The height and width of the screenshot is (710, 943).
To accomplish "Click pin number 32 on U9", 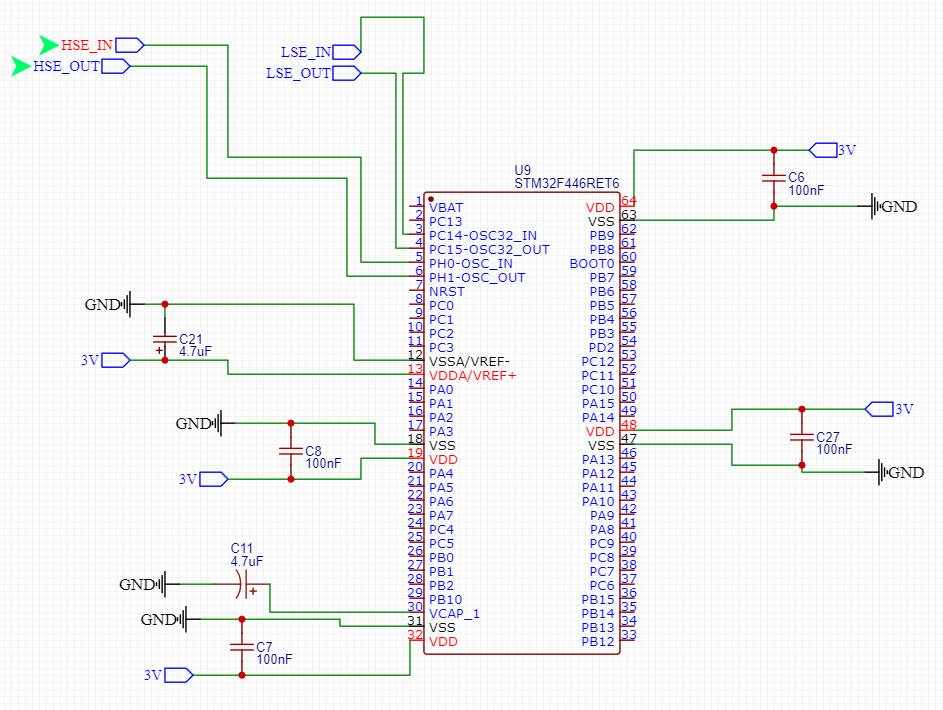I will (416, 634).
